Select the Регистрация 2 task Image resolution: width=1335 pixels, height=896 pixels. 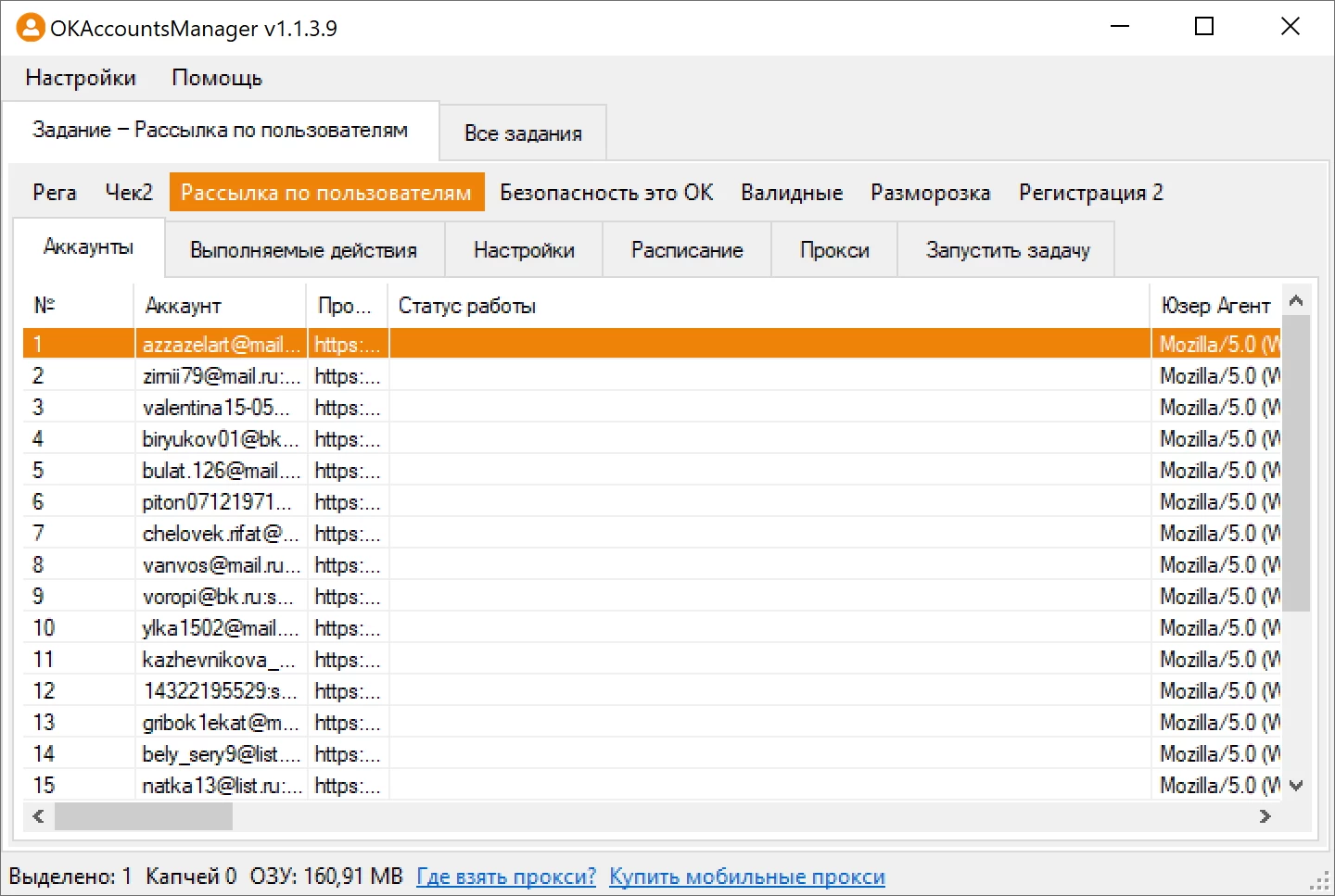click(1090, 193)
